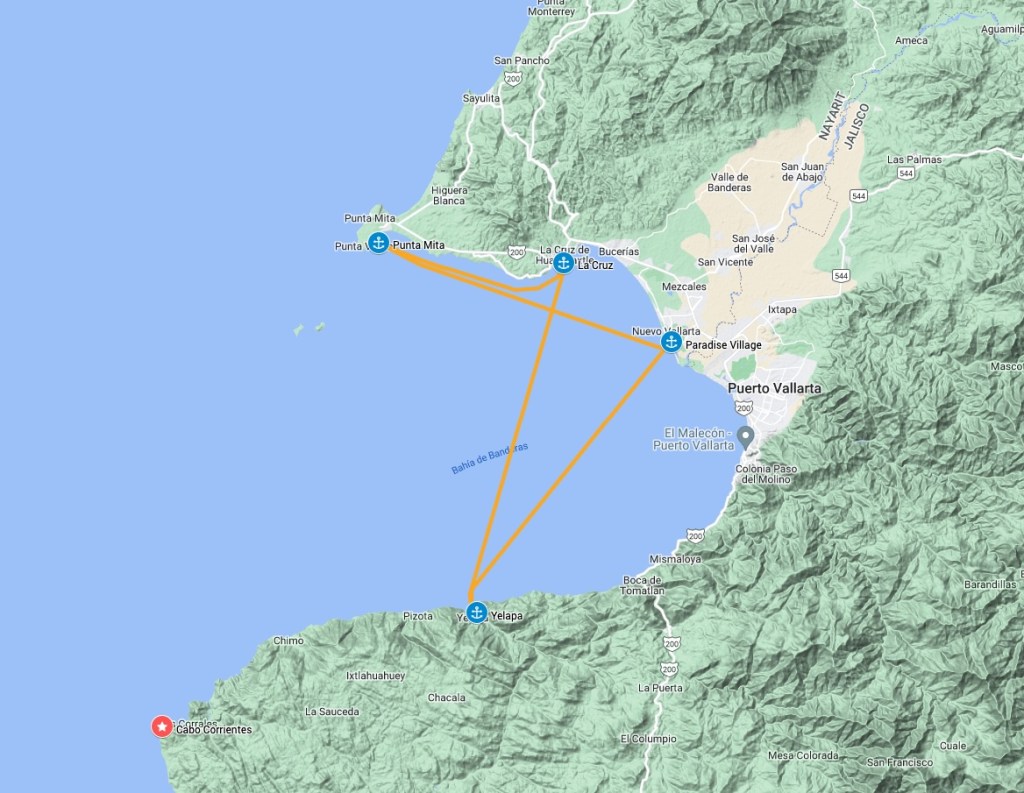The height and width of the screenshot is (793, 1024).
Task: Click the Bahía de Banderas water label
Action: tap(489, 458)
